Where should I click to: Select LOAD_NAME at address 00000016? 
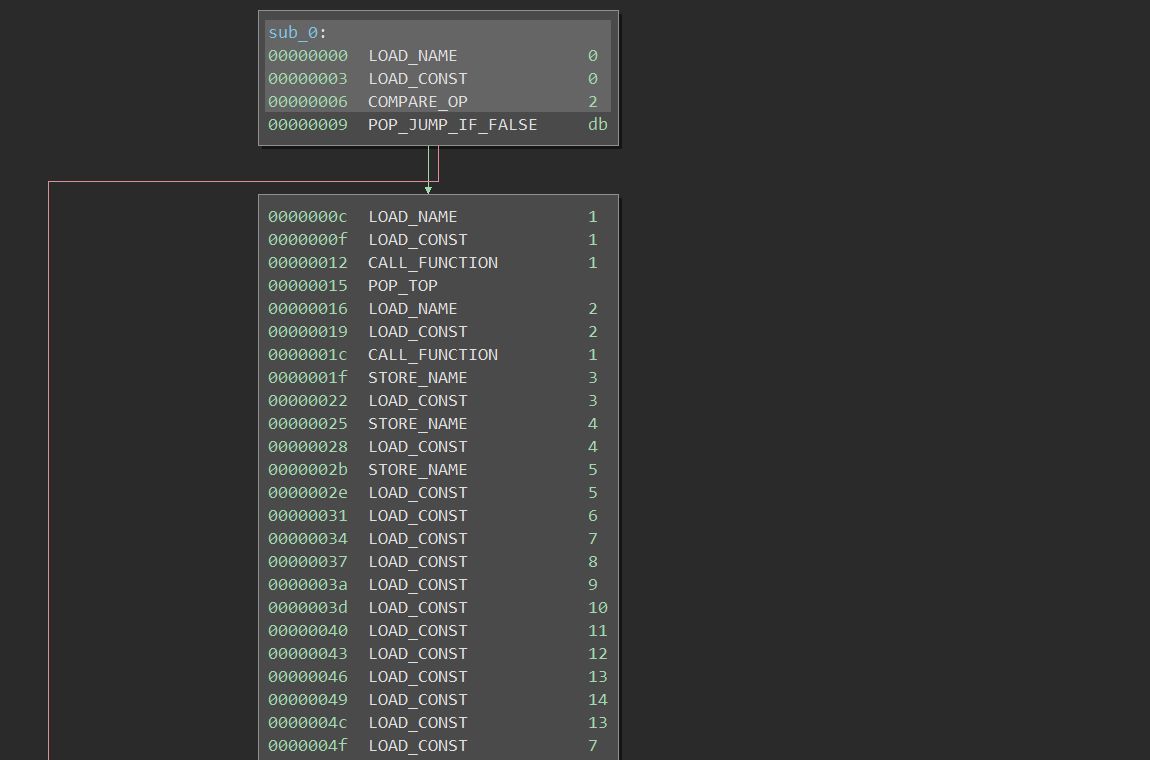[x=412, y=309]
